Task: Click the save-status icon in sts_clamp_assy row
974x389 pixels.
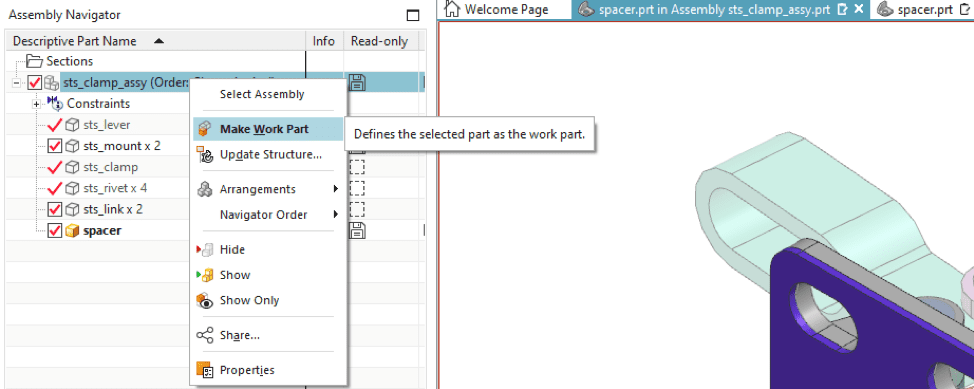Action: (357, 82)
